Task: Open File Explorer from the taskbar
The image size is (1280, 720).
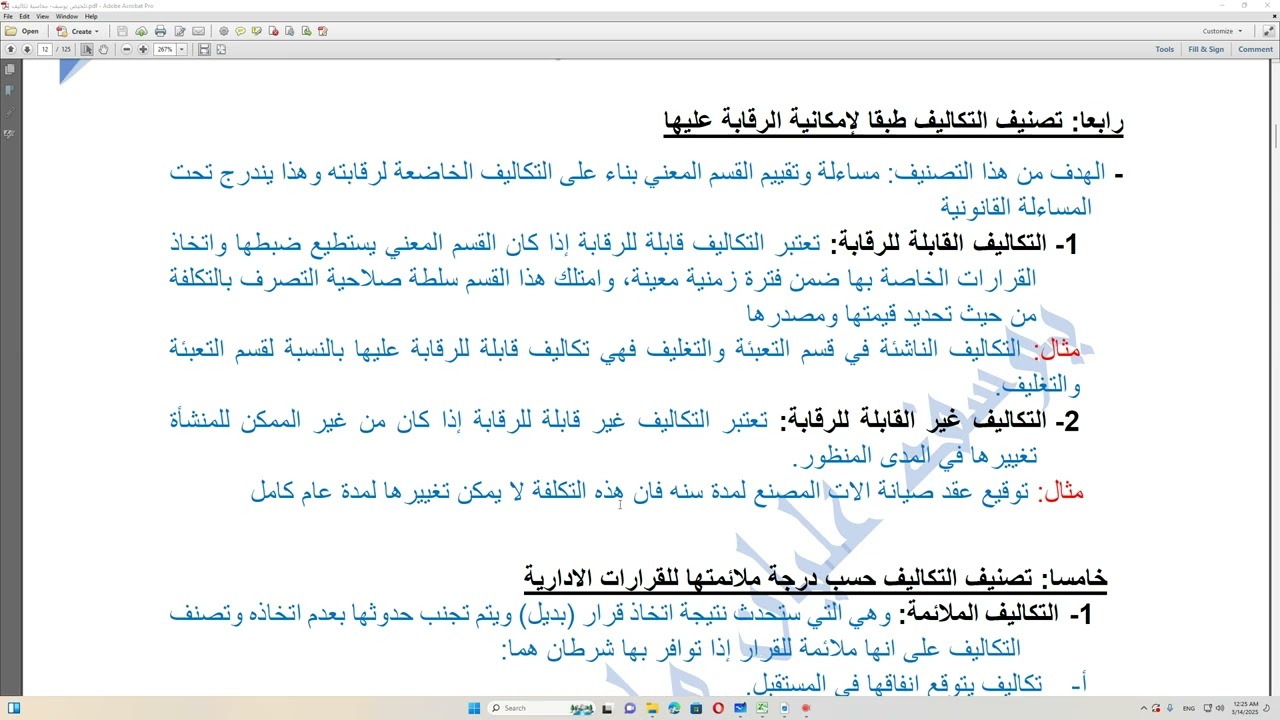Action: tap(652, 708)
